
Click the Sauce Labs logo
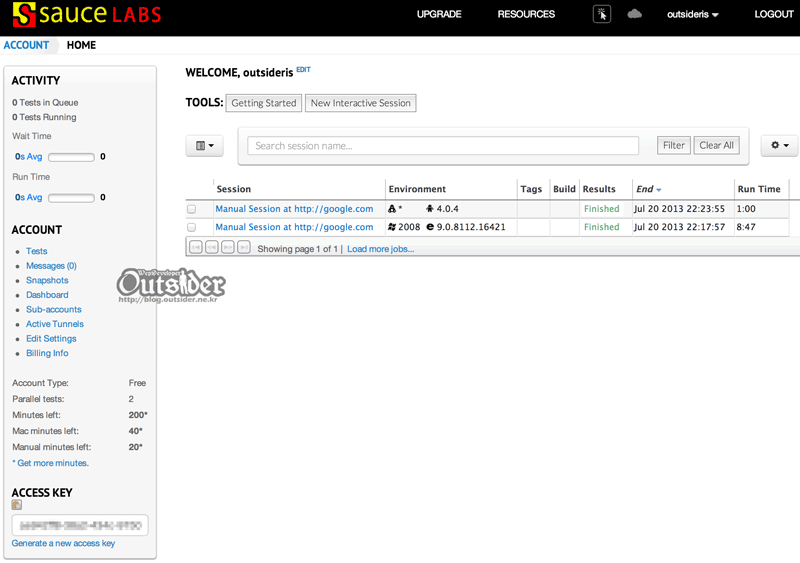[x=87, y=14]
